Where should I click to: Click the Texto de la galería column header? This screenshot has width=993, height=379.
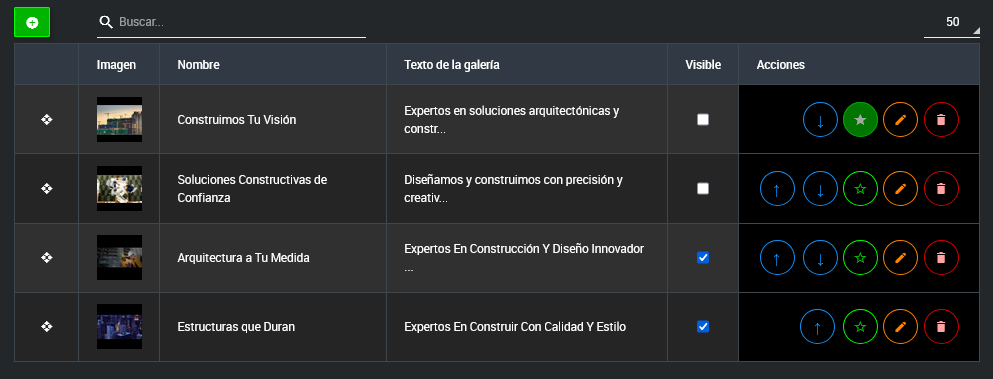pyautogui.click(x=452, y=65)
